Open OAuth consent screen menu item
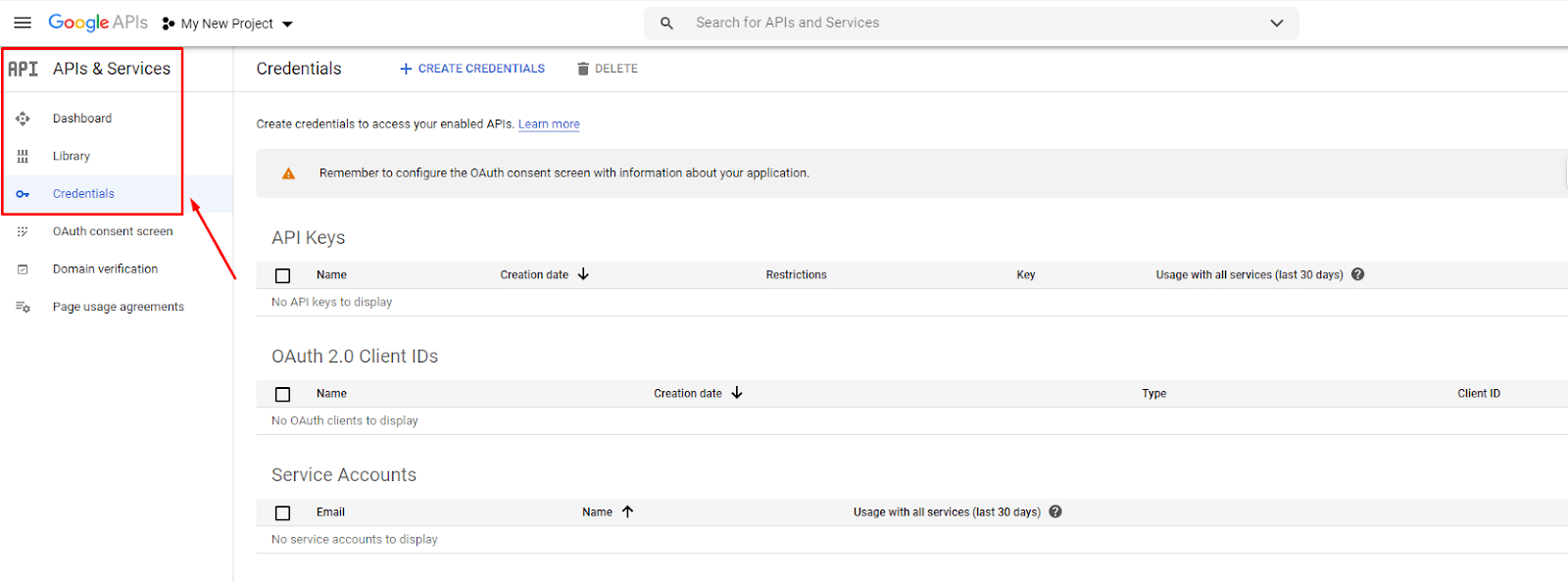 pyautogui.click(x=113, y=231)
